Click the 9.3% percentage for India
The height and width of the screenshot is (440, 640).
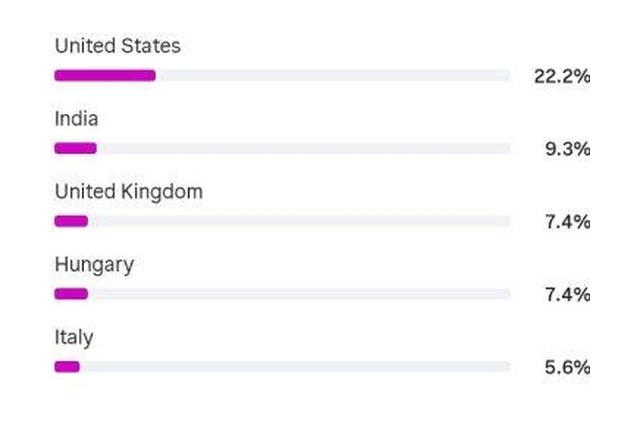568,149
